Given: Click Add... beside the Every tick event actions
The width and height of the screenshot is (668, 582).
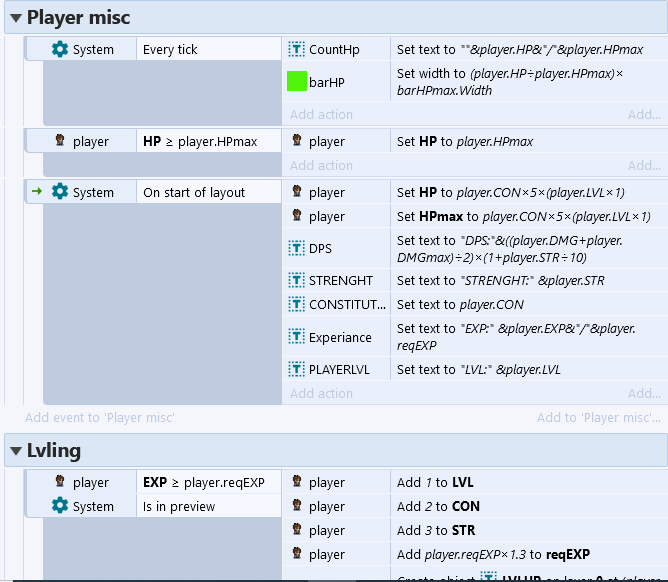Looking at the screenshot, I should click(644, 114).
